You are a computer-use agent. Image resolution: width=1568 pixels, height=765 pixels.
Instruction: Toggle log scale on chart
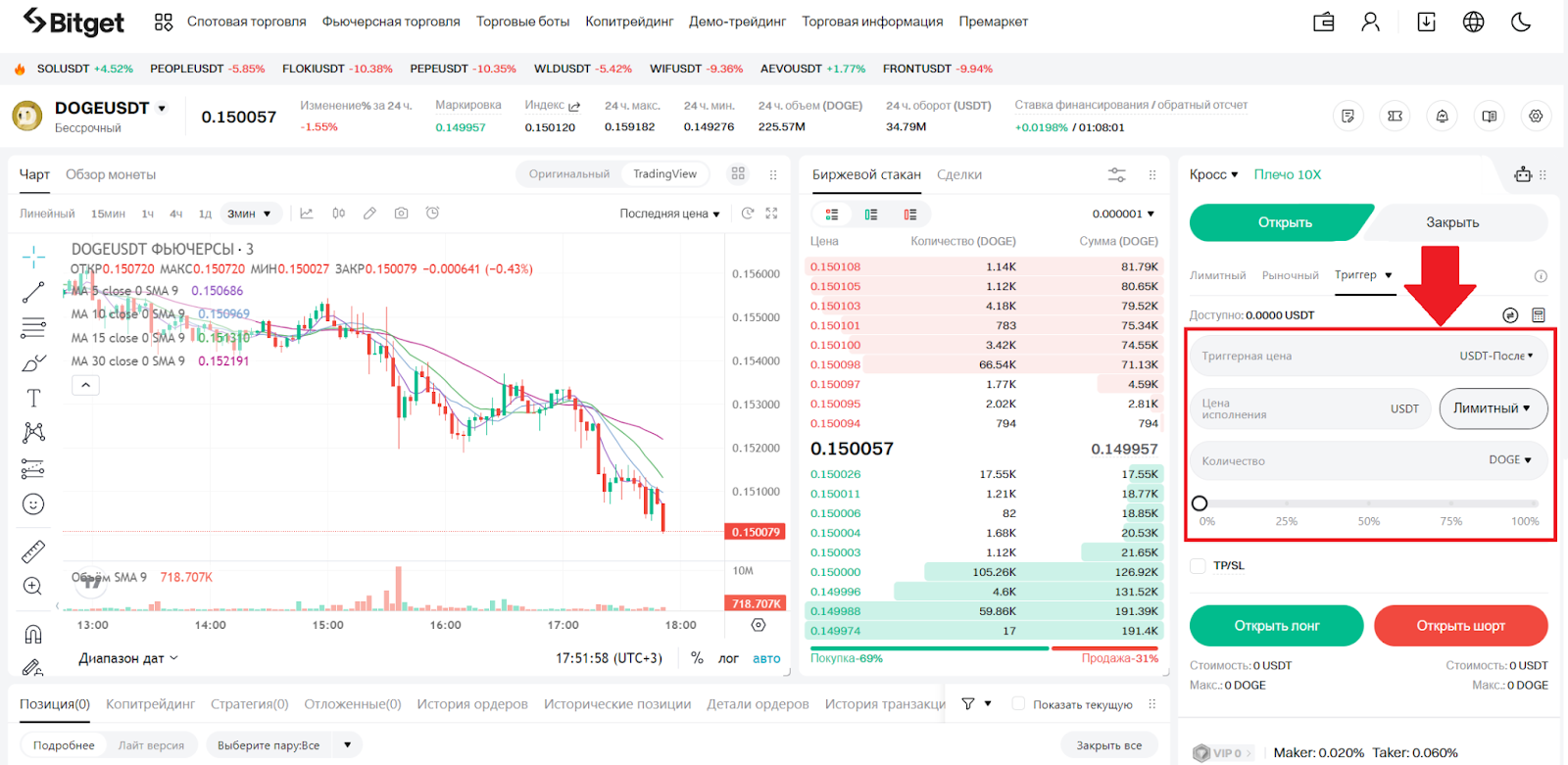[x=728, y=658]
